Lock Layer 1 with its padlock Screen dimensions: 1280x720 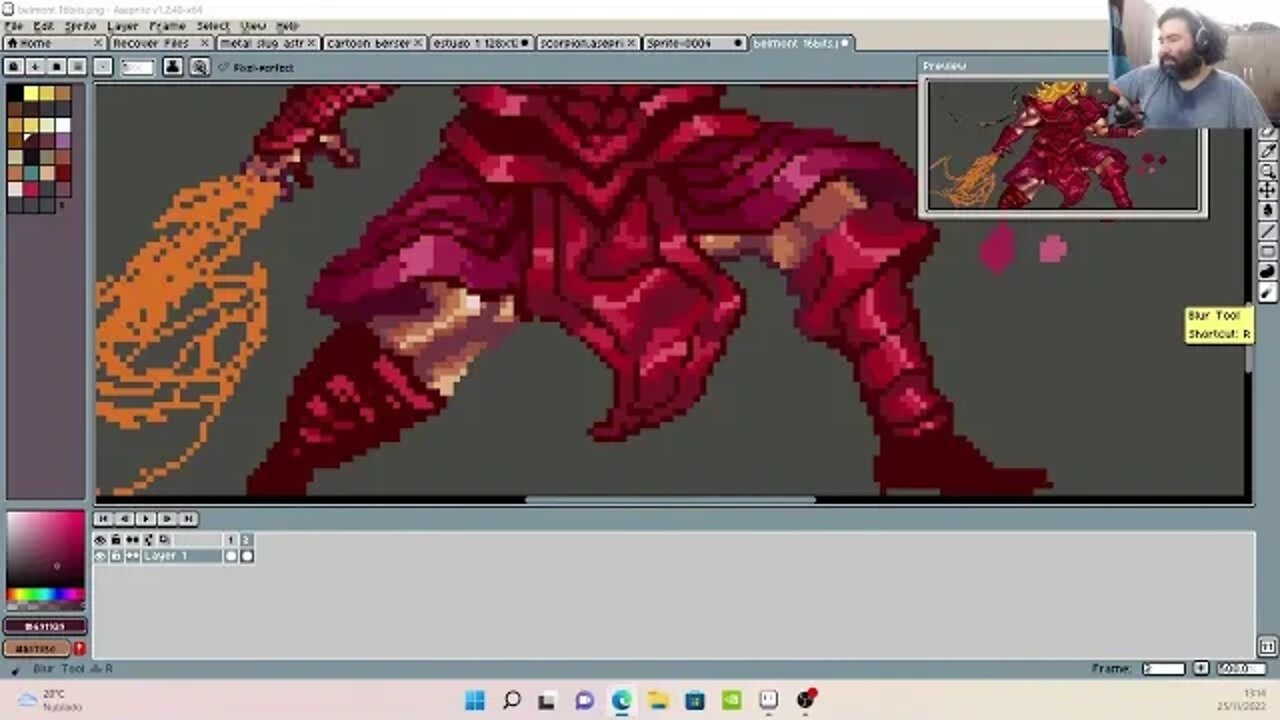click(116, 556)
